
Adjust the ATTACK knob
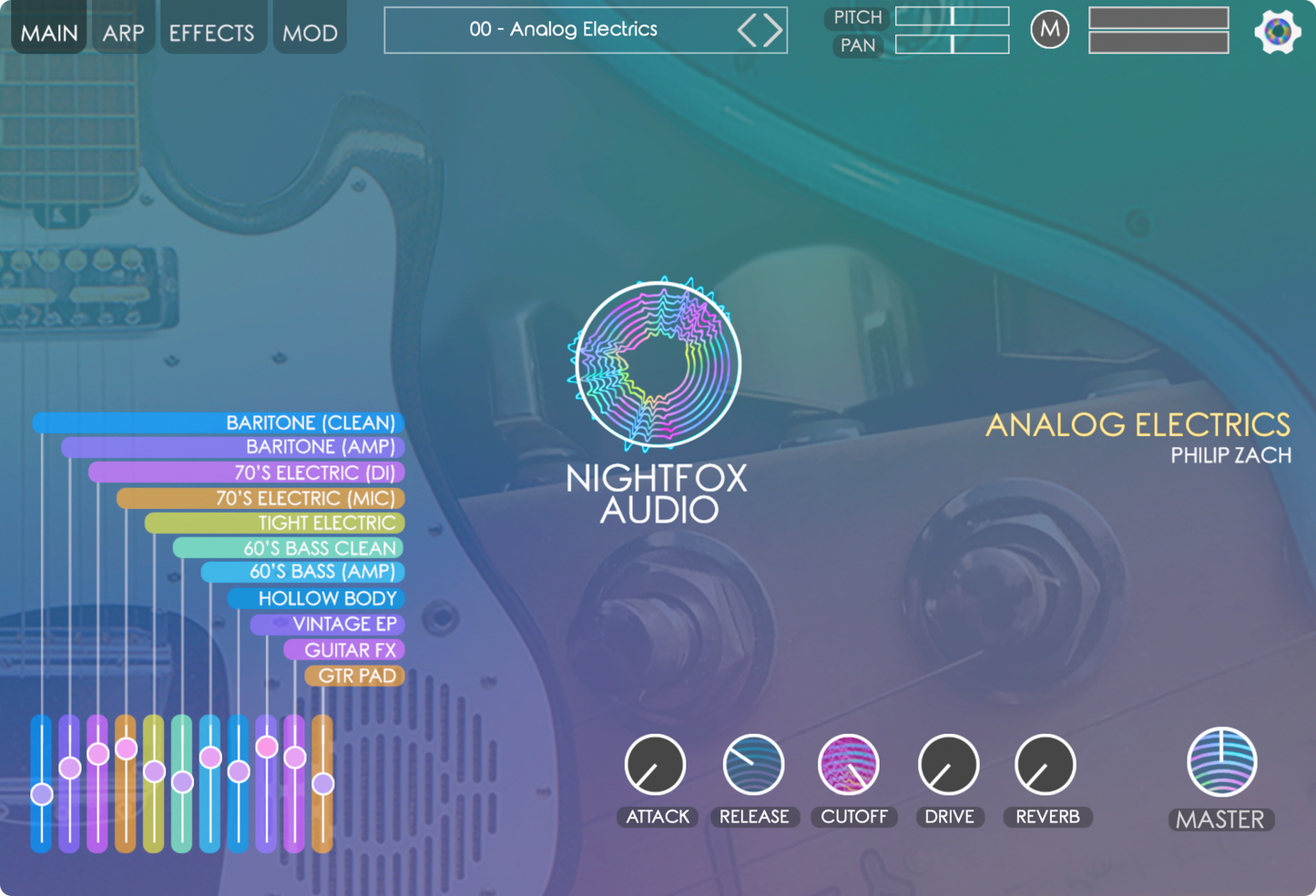point(656,765)
